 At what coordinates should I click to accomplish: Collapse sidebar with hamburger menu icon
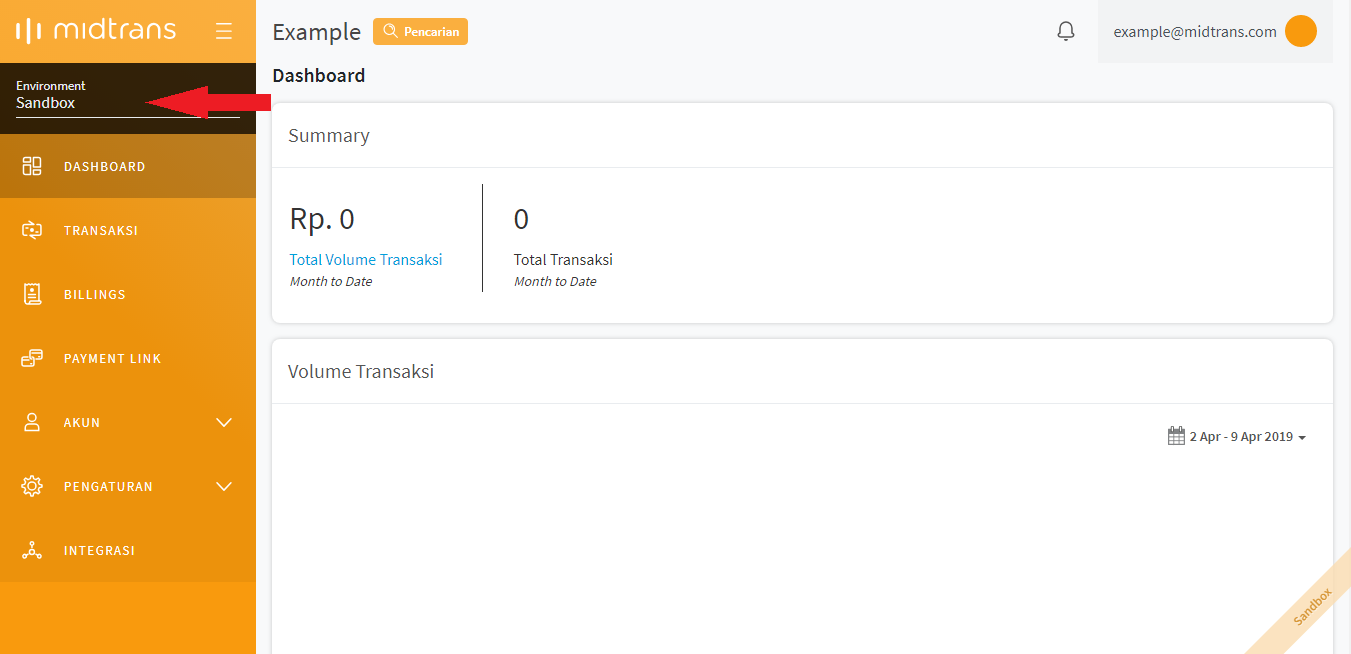[224, 31]
